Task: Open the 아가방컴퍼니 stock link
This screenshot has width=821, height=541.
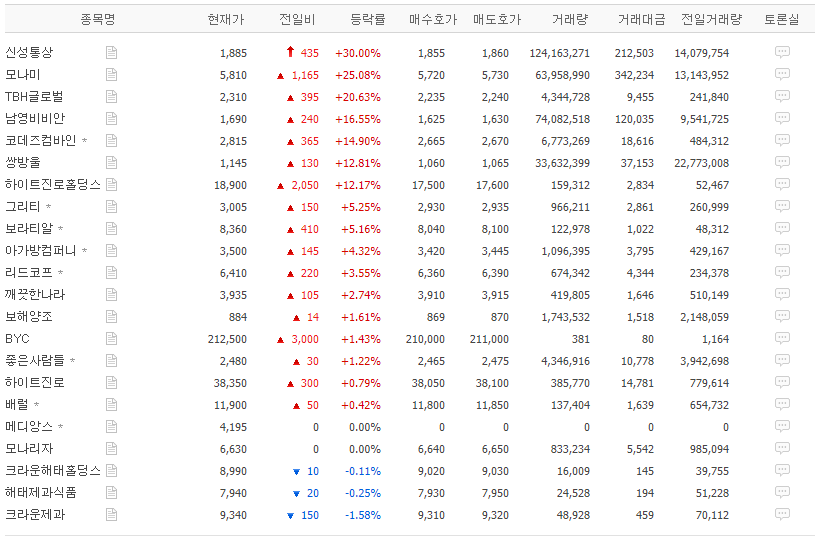Action: (x=41, y=250)
